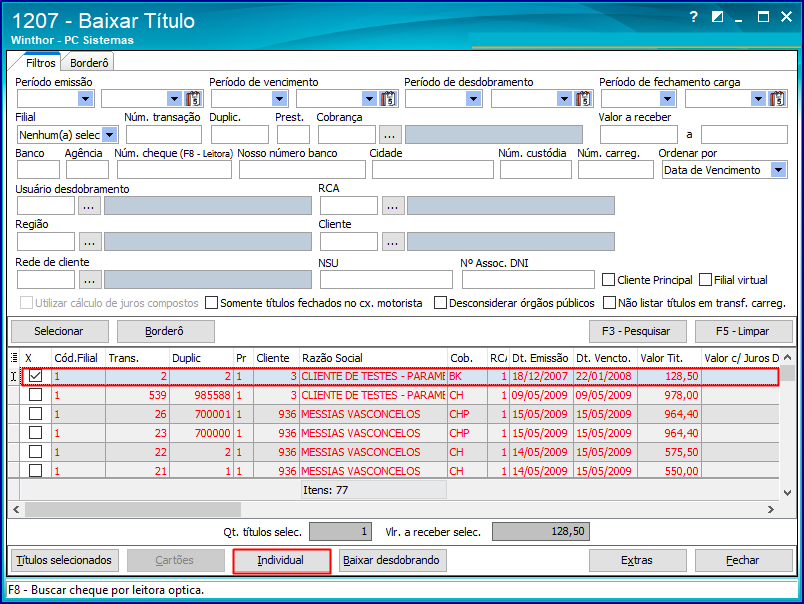Click the Fechar button
The width and height of the screenshot is (804, 604).
(743, 560)
